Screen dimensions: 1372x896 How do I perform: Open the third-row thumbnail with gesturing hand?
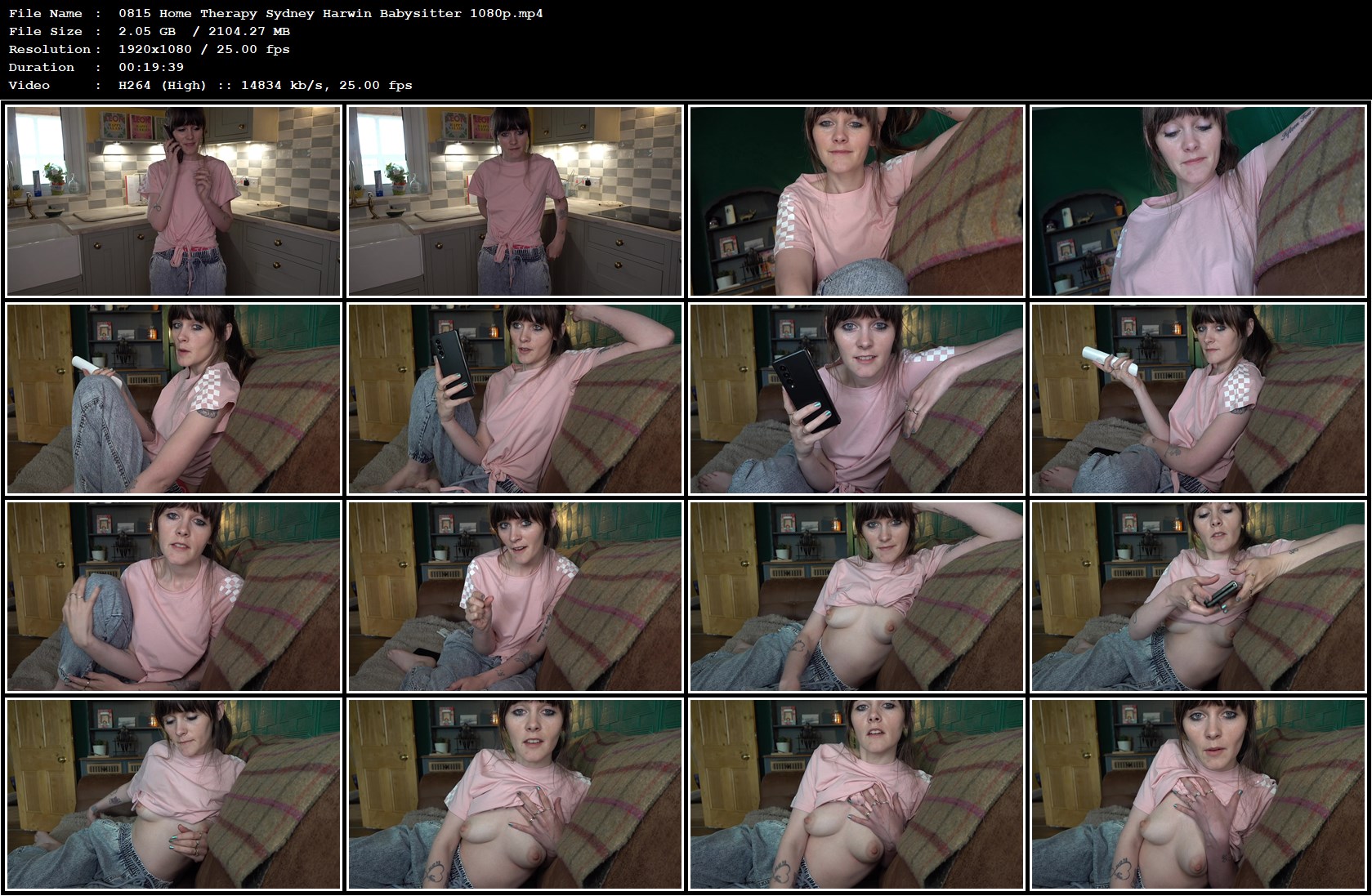pyautogui.click(x=515, y=596)
